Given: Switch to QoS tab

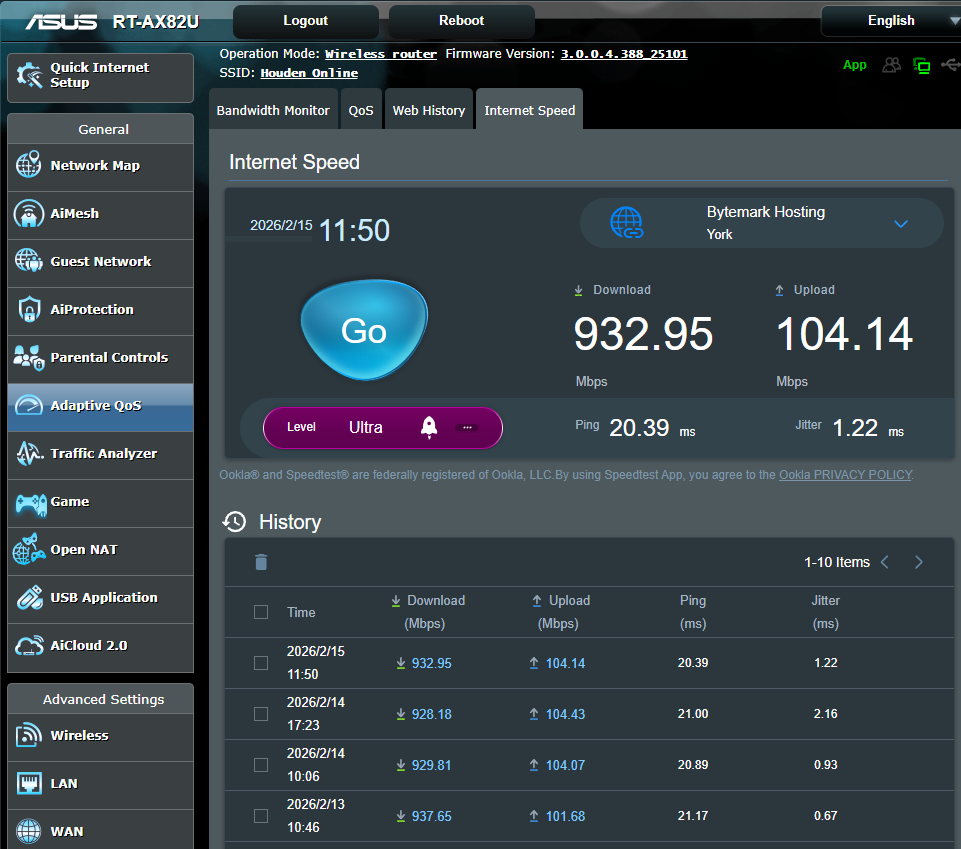Looking at the screenshot, I should 361,110.
